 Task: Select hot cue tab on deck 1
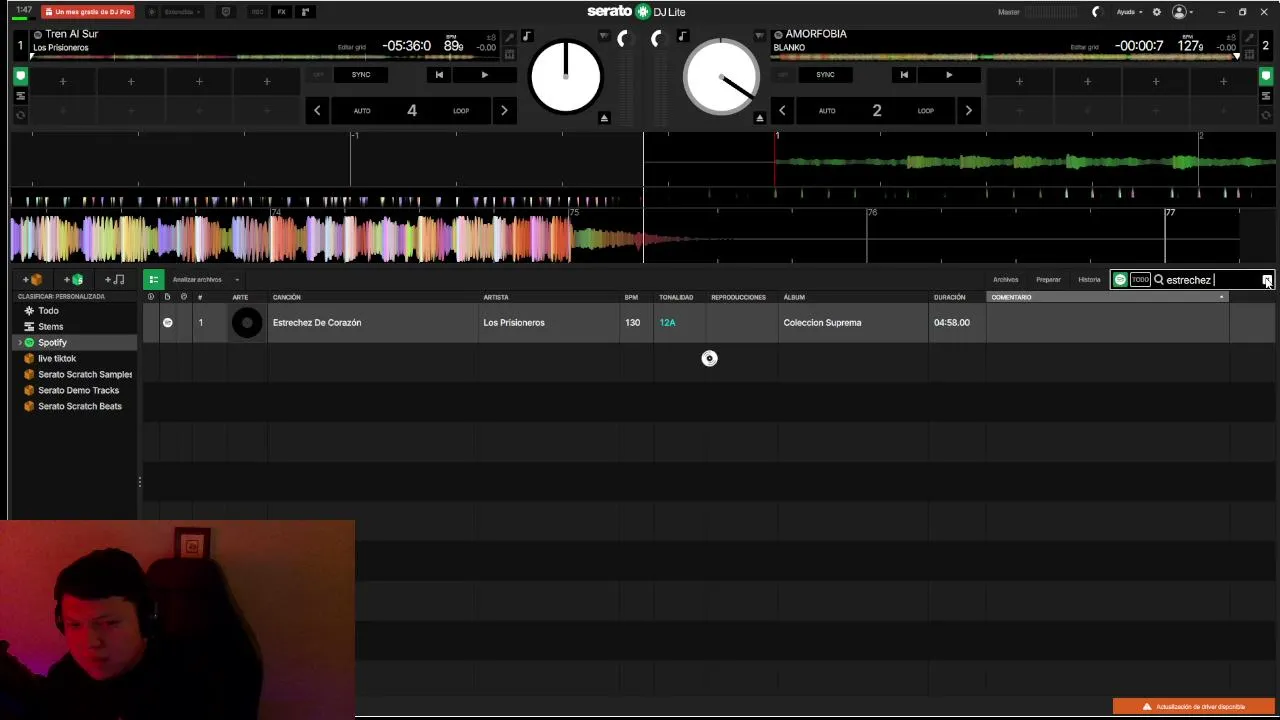tap(20, 76)
